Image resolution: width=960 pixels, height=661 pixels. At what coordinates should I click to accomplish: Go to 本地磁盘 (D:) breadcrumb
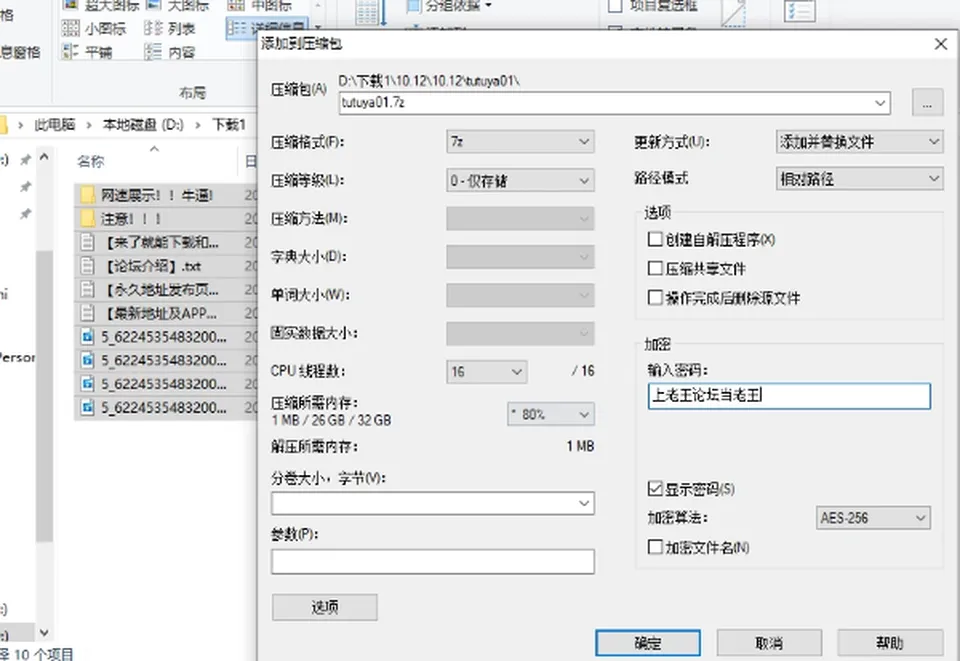(x=143, y=125)
